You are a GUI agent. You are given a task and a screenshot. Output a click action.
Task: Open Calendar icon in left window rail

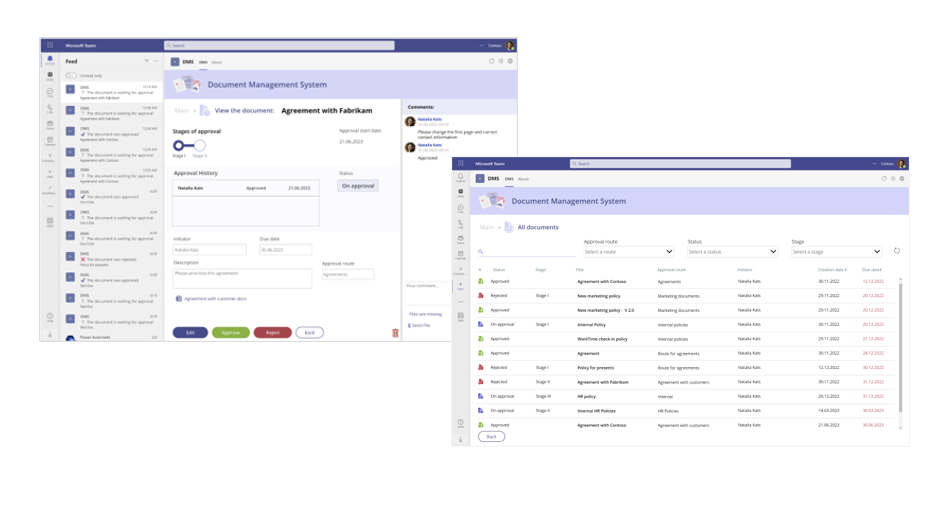click(x=49, y=140)
